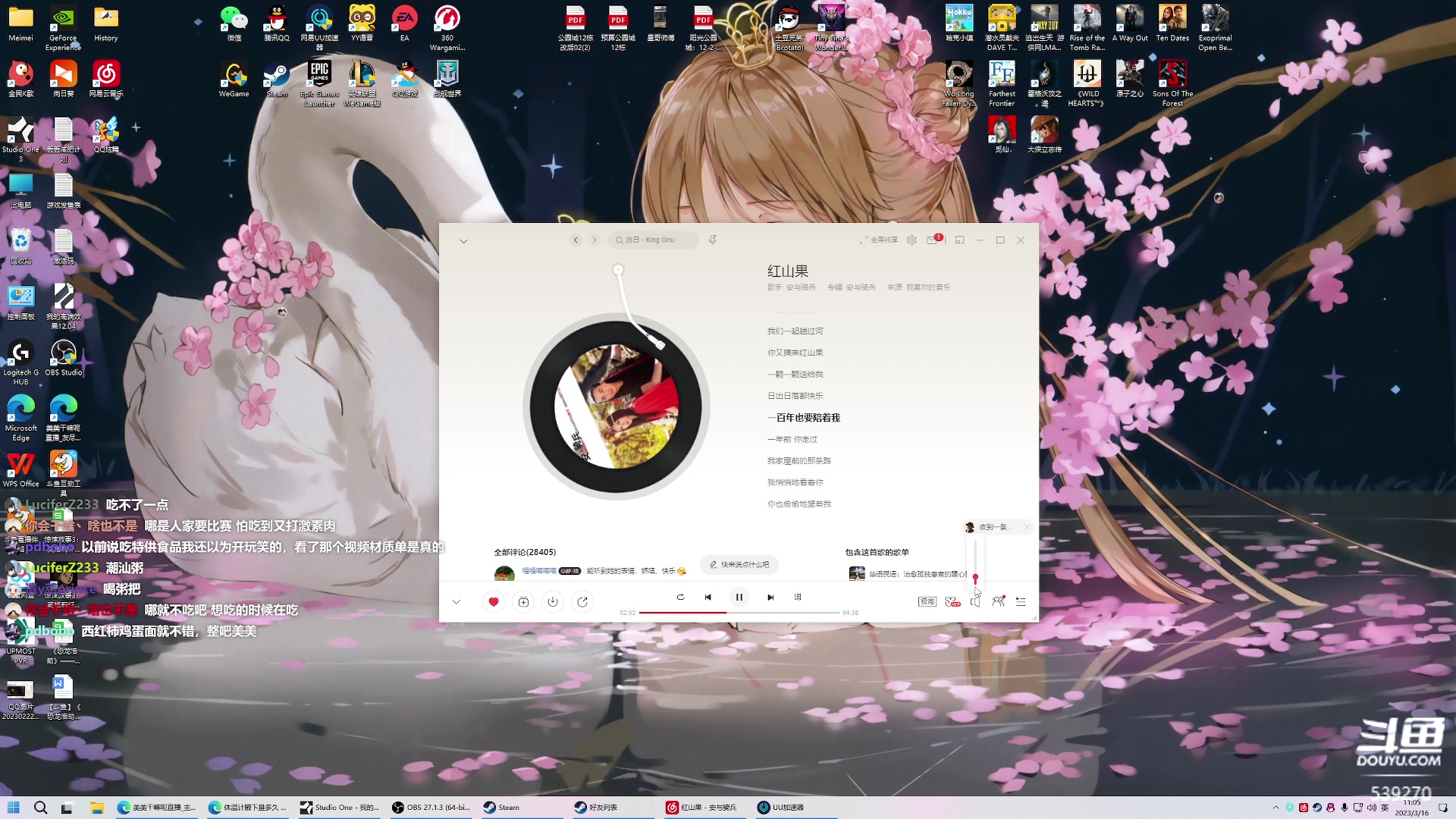Add song to playlist using the plus-folder icon
This screenshot has width=1456, height=819.
(523, 601)
